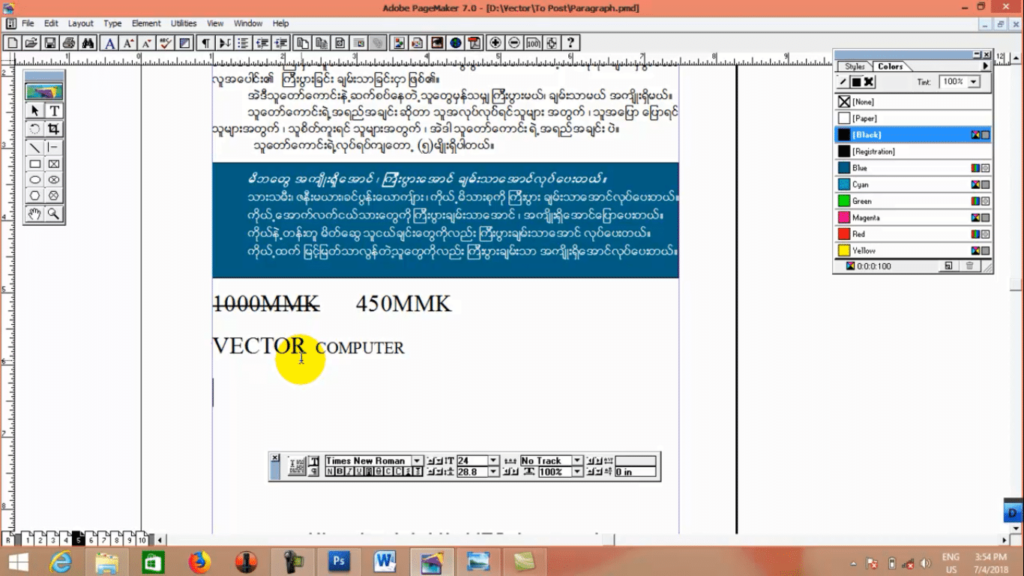Image resolution: width=1024 pixels, height=576 pixels.
Task: Open the Utilities menu
Action: [x=184, y=23]
